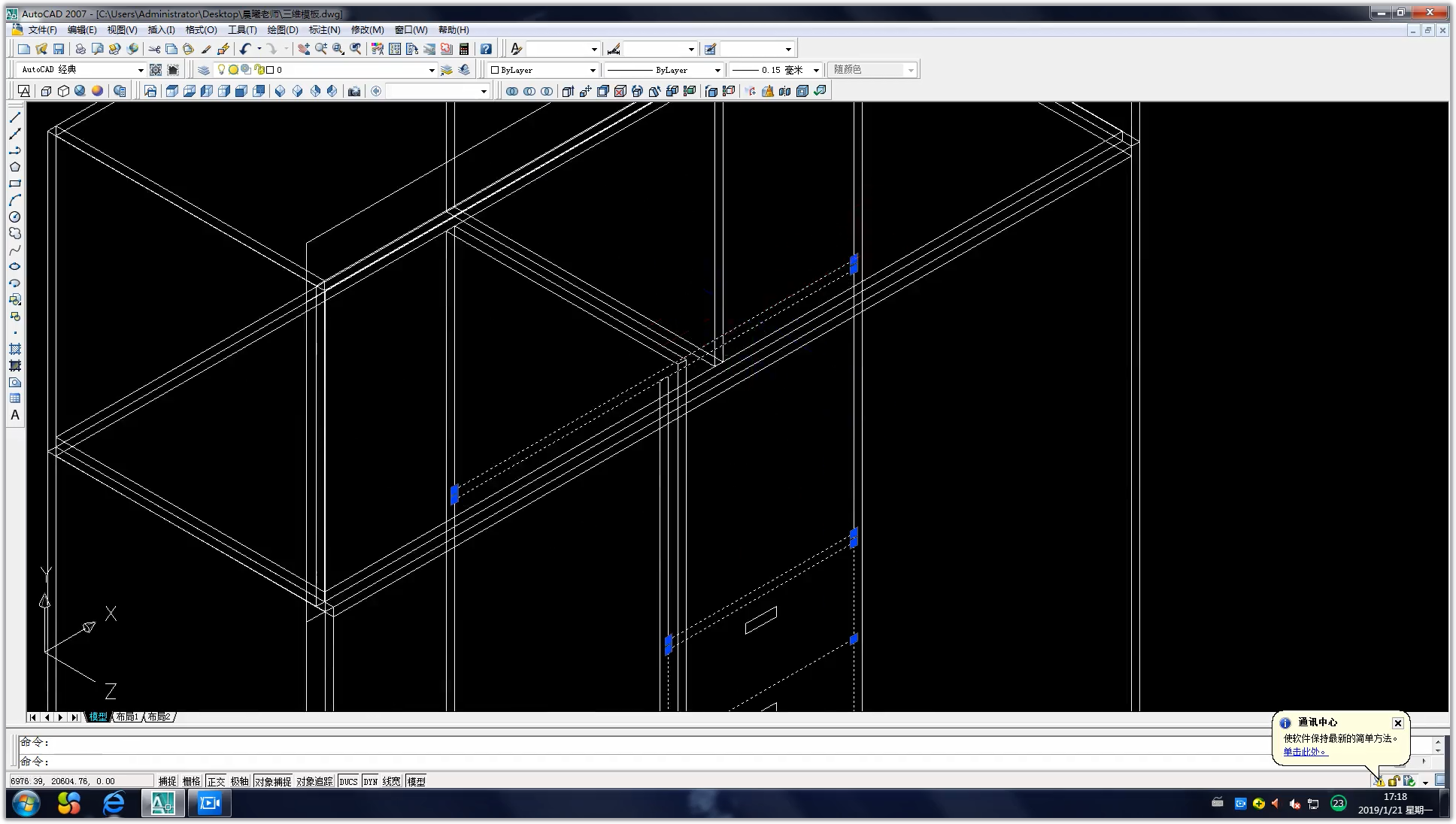Switch to the 布局1 layout tab
The height and width of the screenshot is (824, 1456).
[x=127, y=716]
